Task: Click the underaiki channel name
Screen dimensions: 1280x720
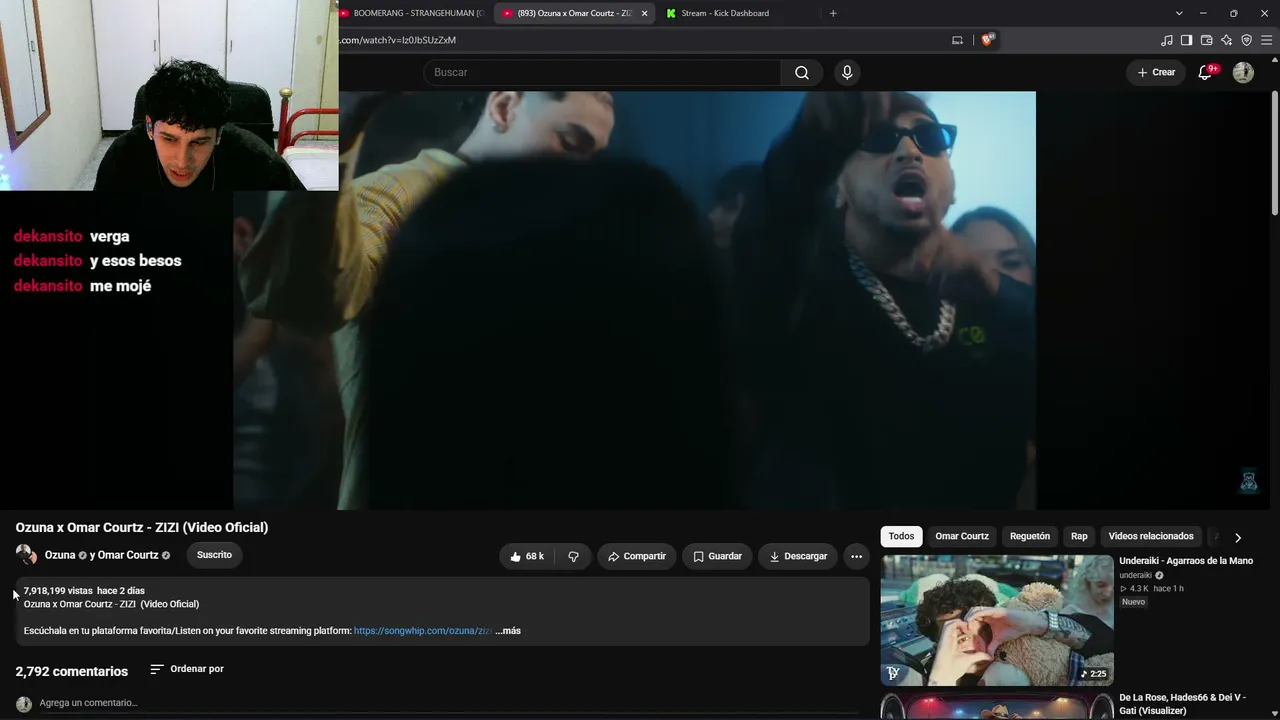Action: pos(1136,575)
